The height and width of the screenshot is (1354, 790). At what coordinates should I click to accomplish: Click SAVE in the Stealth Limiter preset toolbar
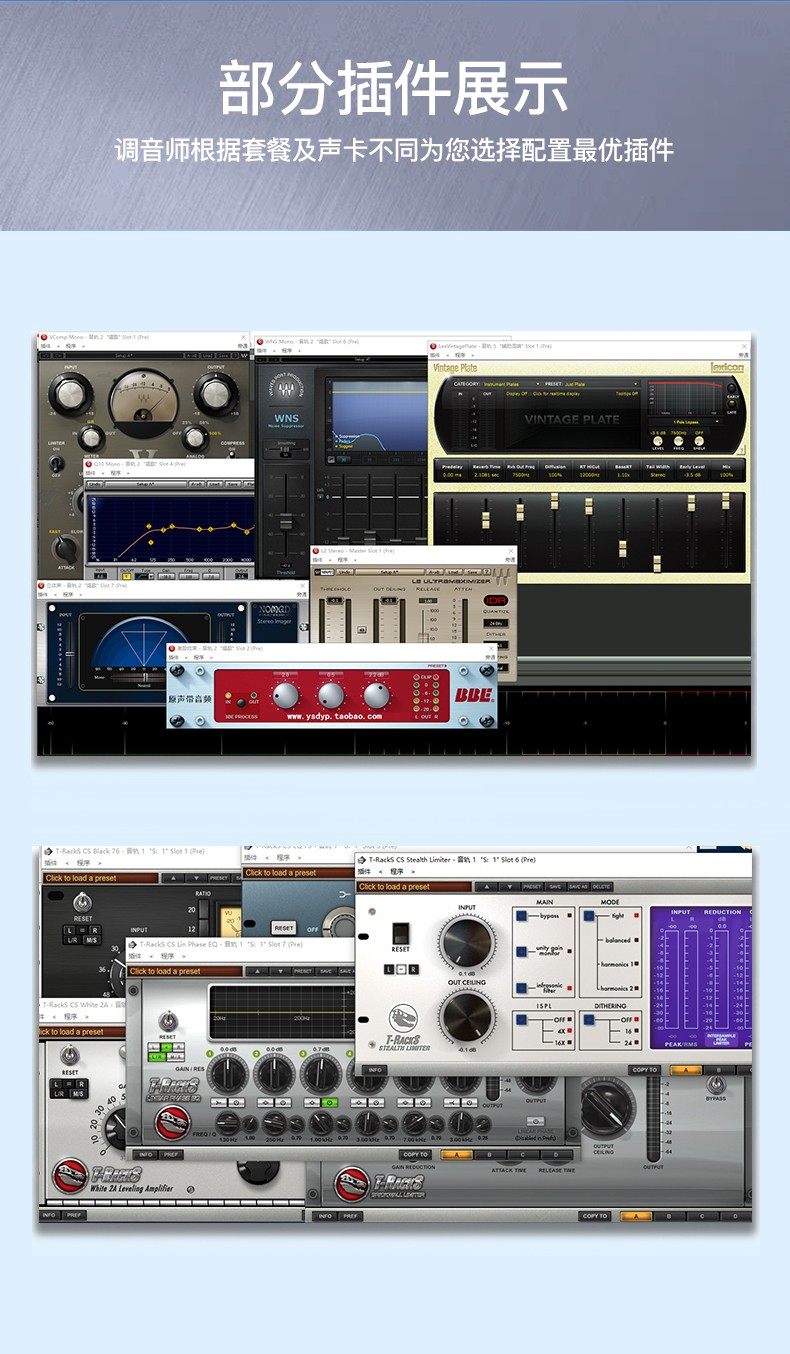coord(555,886)
